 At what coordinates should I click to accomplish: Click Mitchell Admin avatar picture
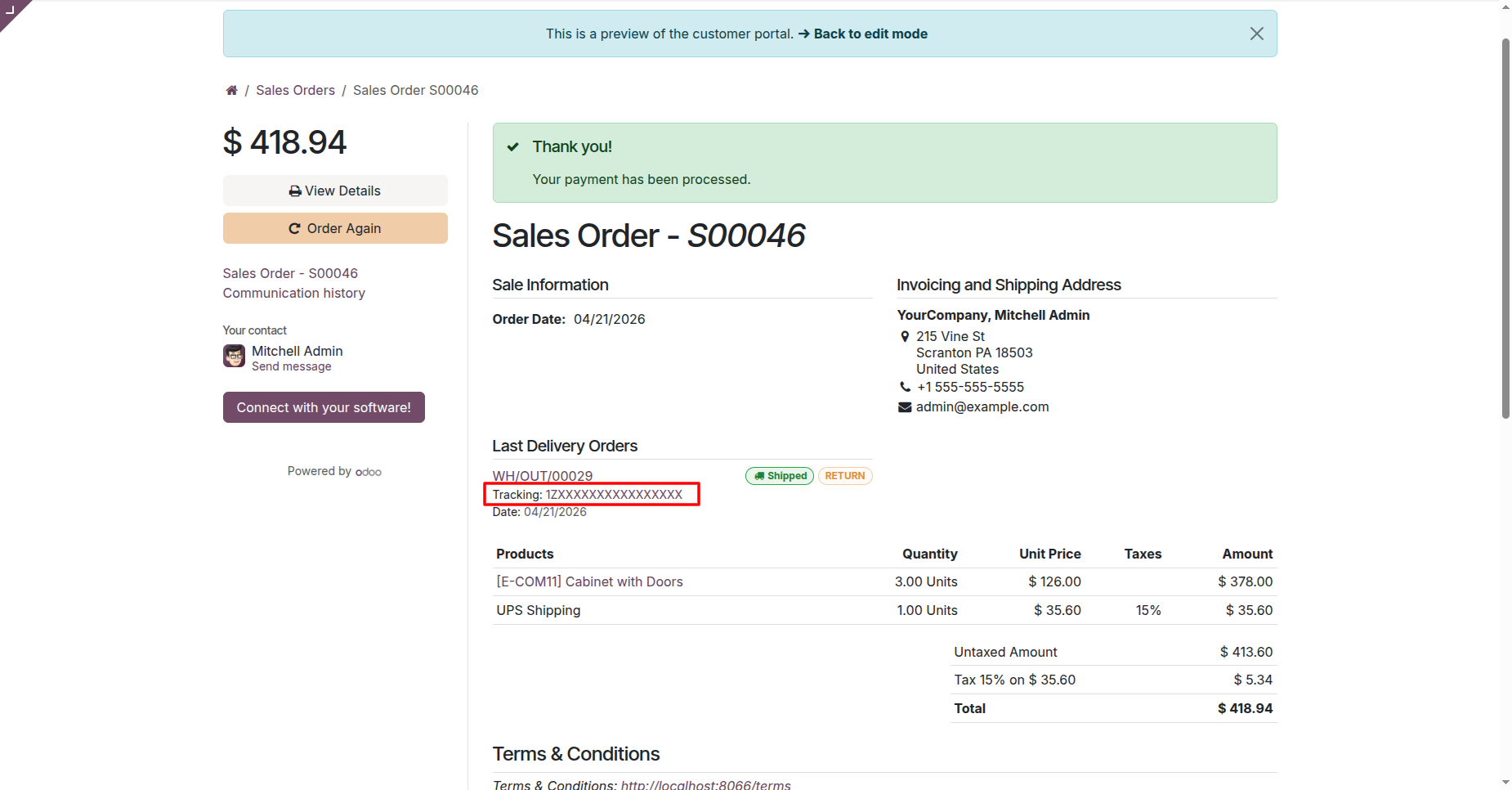235,356
